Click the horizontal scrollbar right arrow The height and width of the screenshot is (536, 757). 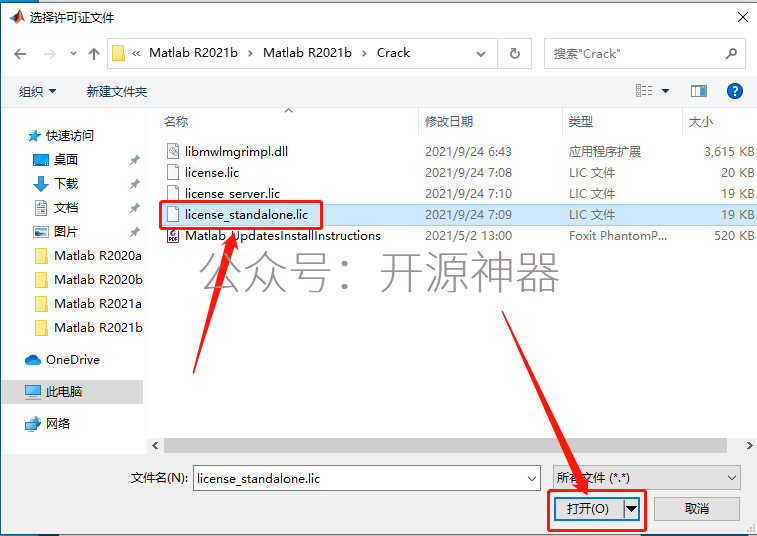749,445
